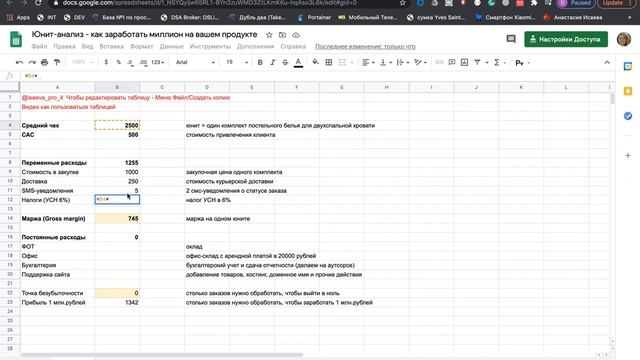This screenshot has width=640, height=360.
Task: Select the paint format tool
Action: tap(57, 62)
